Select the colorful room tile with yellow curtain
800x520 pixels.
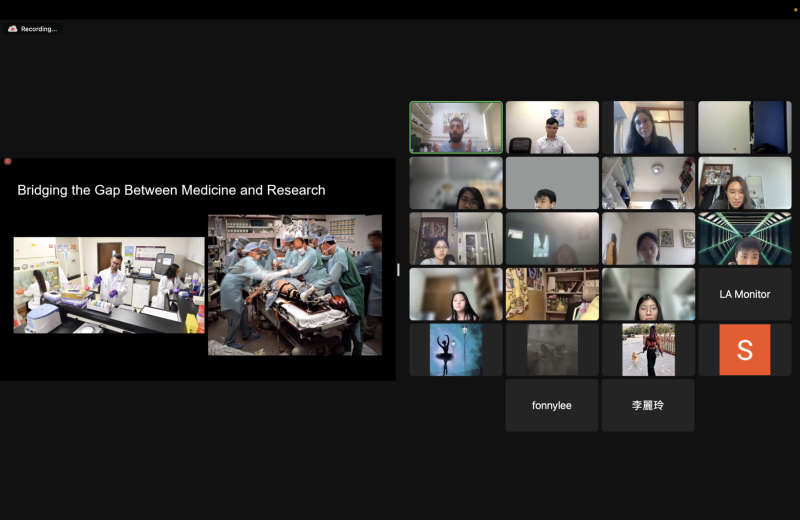click(x=552, y=294)
